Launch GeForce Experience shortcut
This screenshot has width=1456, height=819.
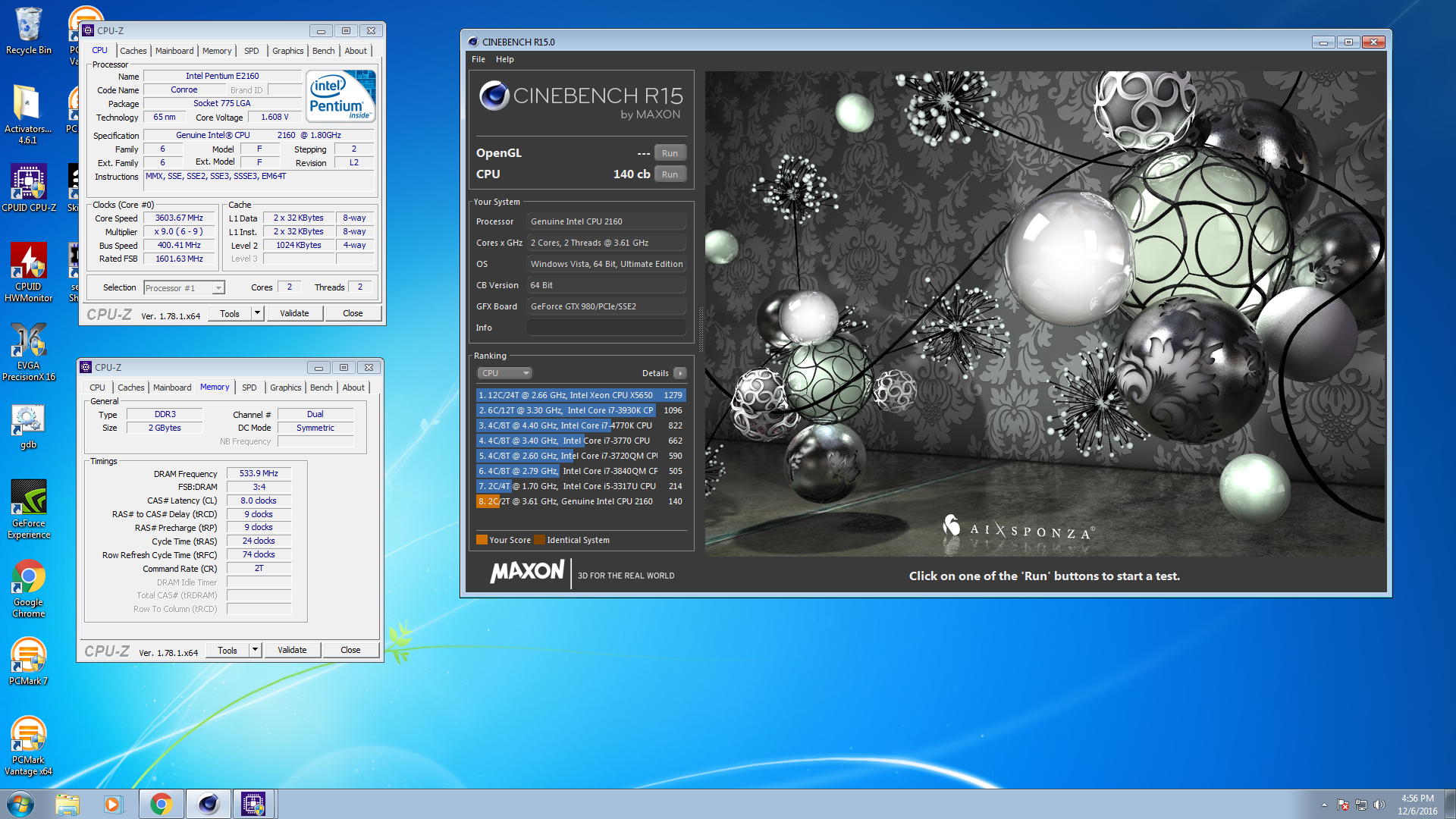point(28,509)
